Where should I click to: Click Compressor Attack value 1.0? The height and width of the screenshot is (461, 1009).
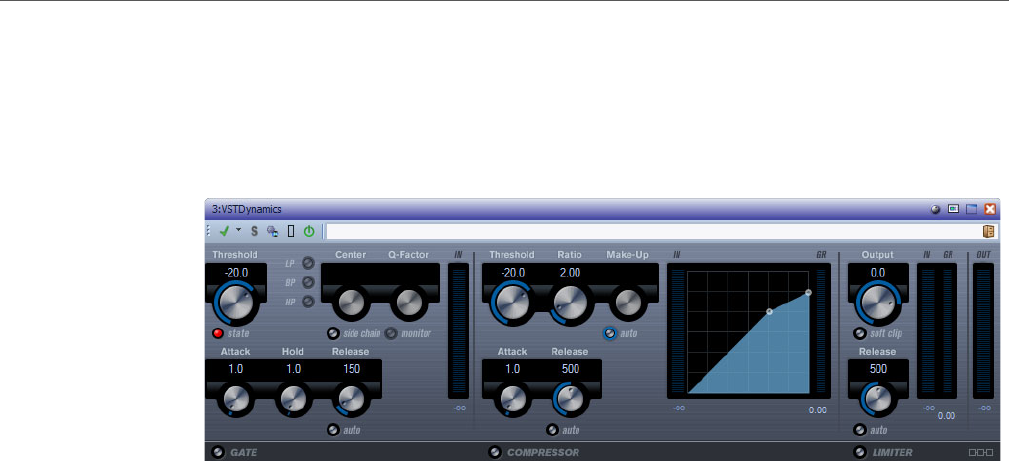[512, 369]
